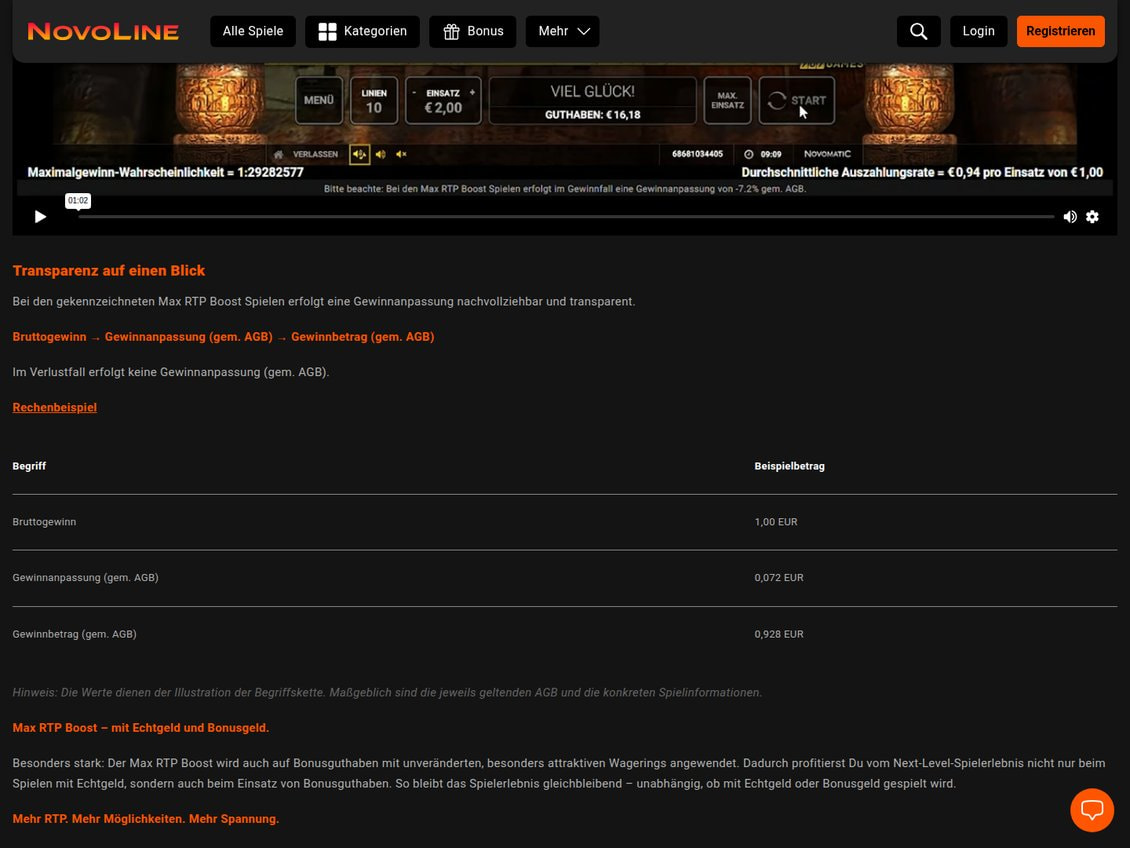This screenshot has height=848, width=1130.
Task: Click the Login button
Action: click(x=979, y=32)
